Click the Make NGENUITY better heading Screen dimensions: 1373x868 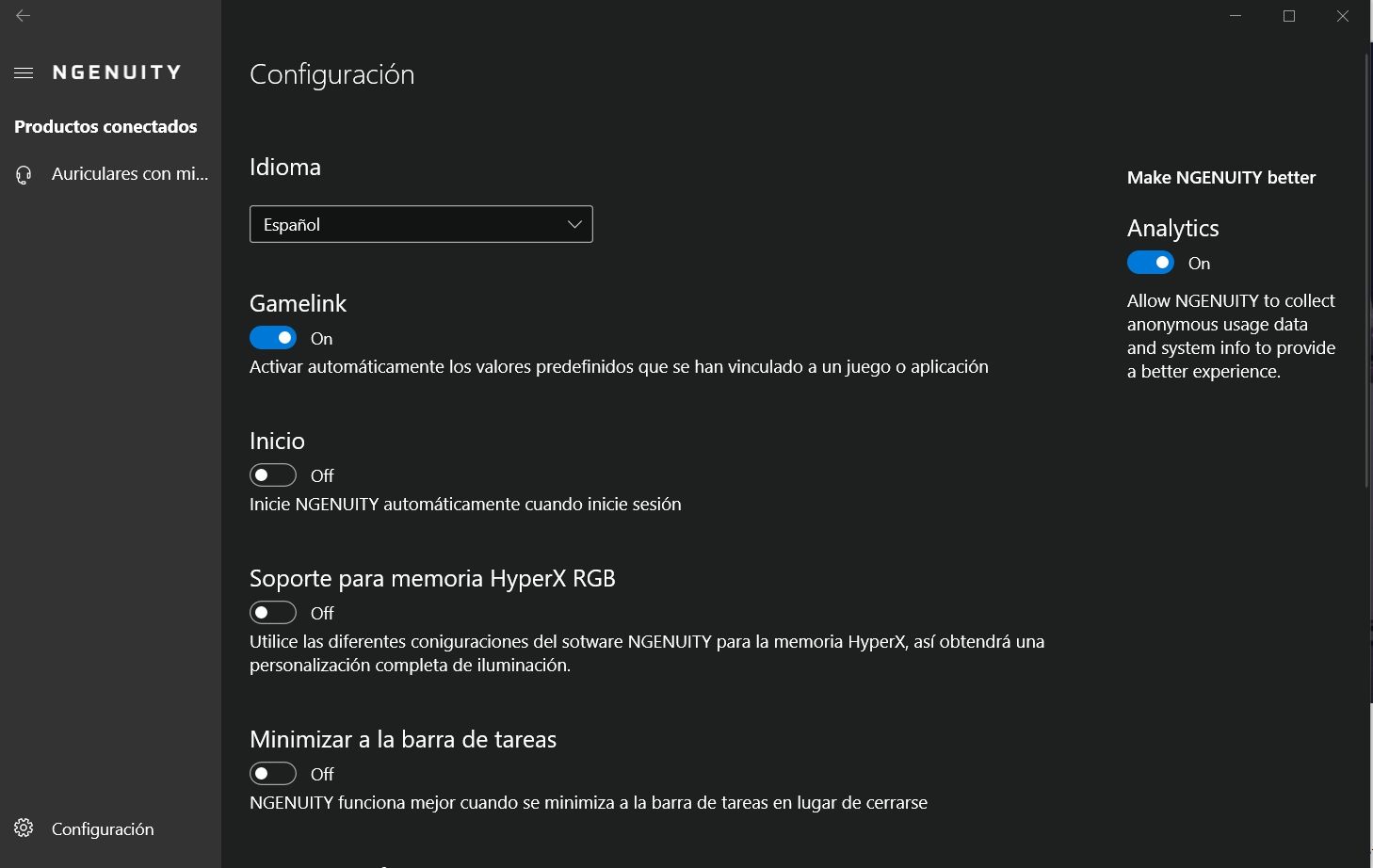pos(1221,178)
